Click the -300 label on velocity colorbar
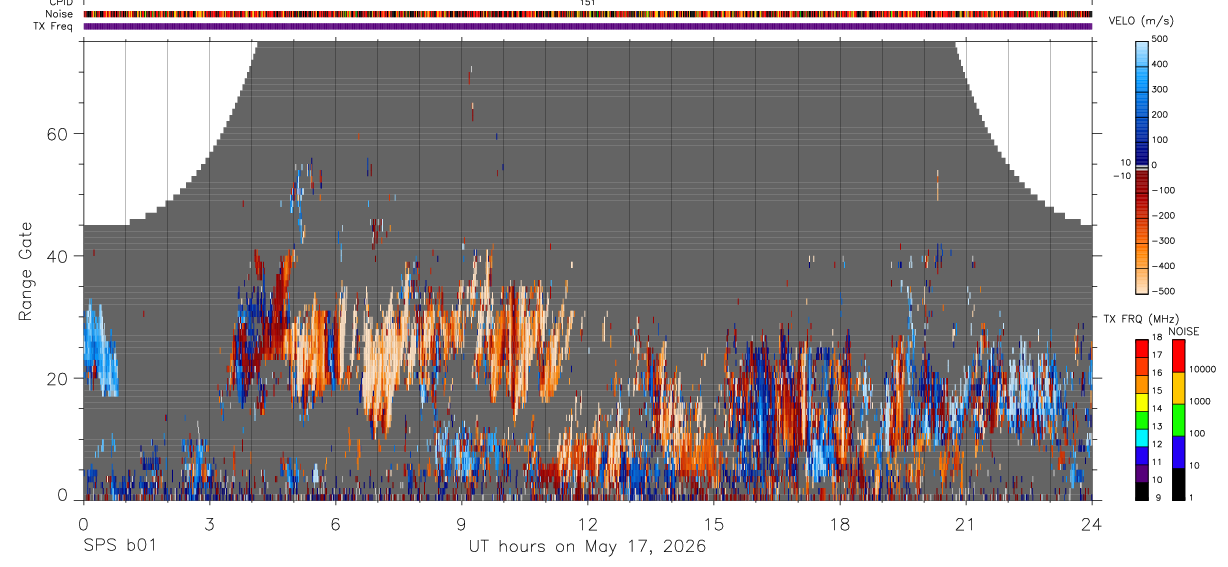The image size is (1228, 567). [1165, 241]
